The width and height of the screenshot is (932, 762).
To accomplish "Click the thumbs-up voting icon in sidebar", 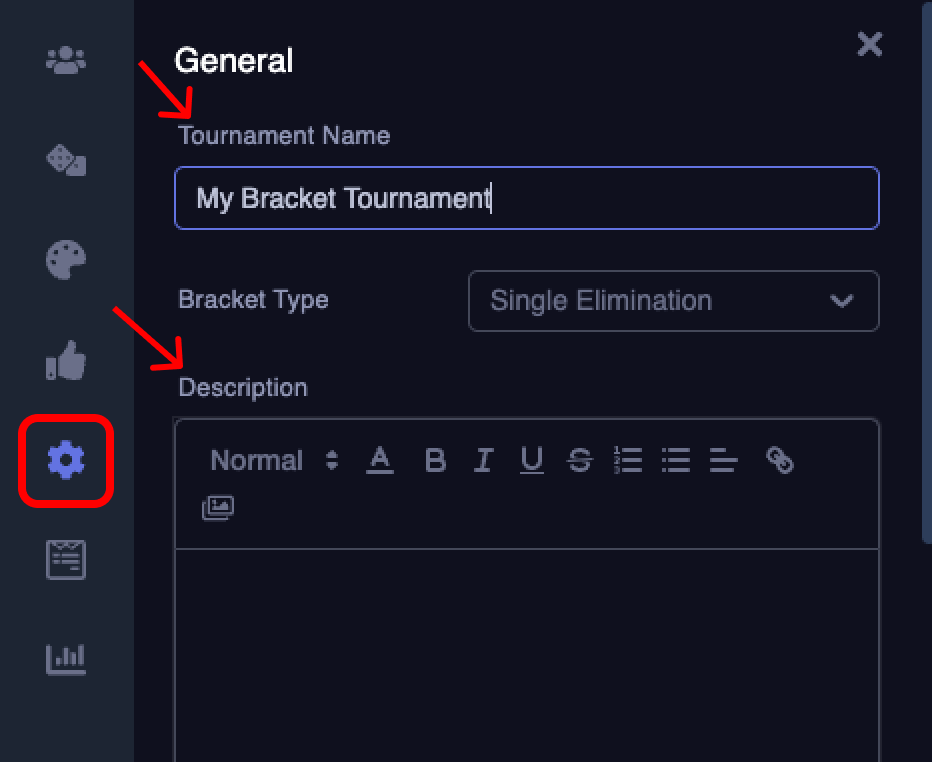I will click(x=66, y=360).
